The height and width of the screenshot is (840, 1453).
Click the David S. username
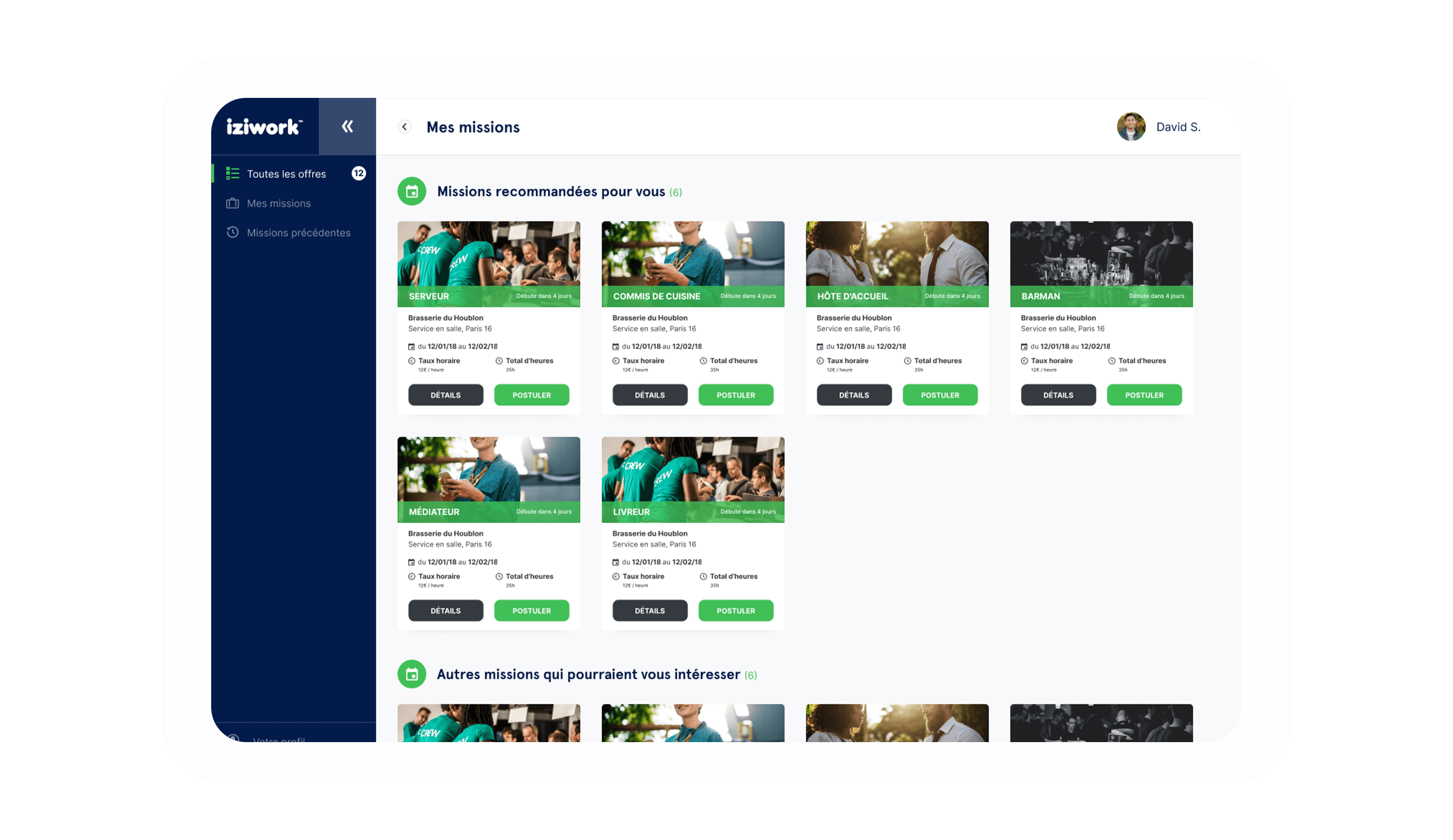pos(1178,127)
